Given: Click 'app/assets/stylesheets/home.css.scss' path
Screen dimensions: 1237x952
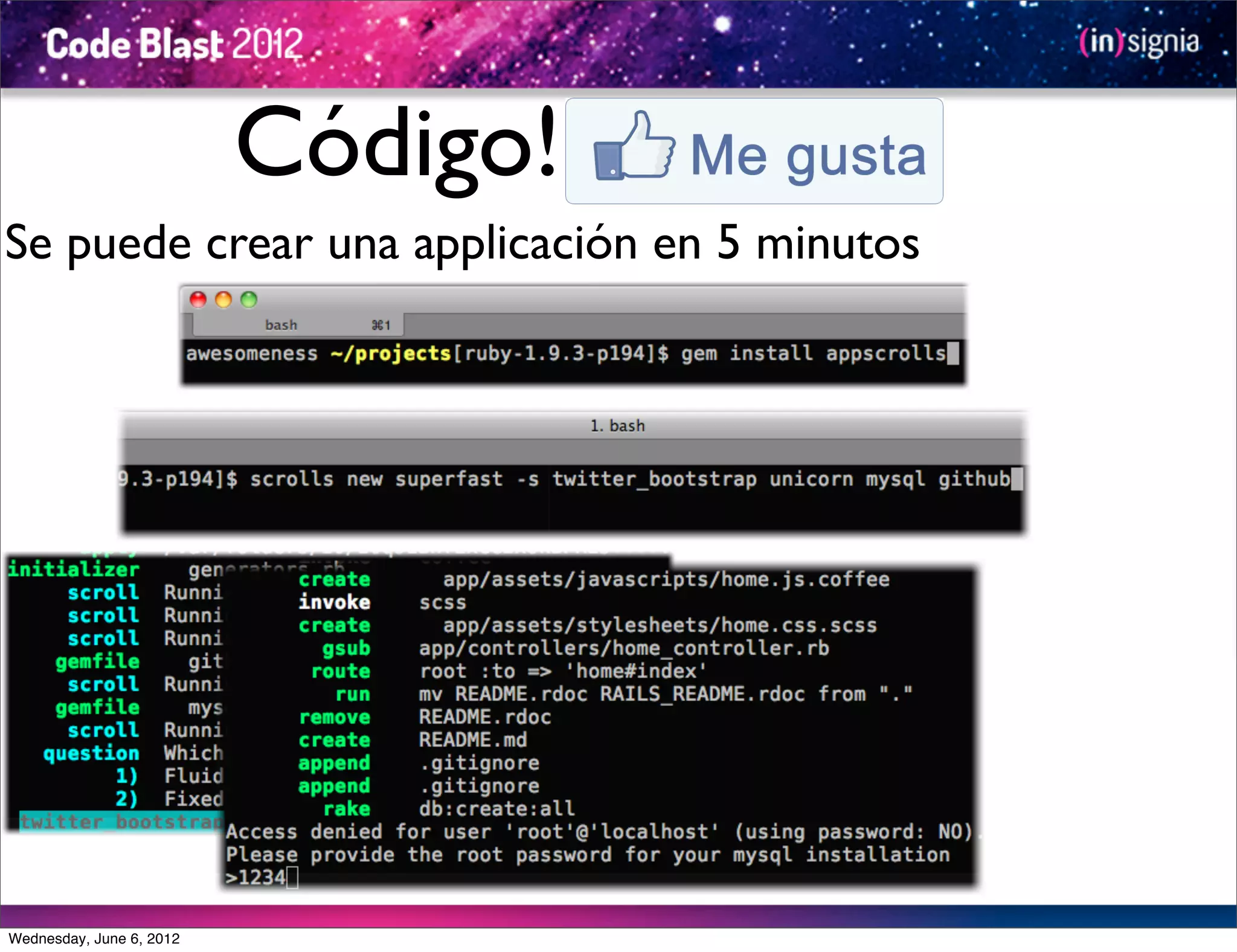Looking at the screenshot, I should pos(660,625).
